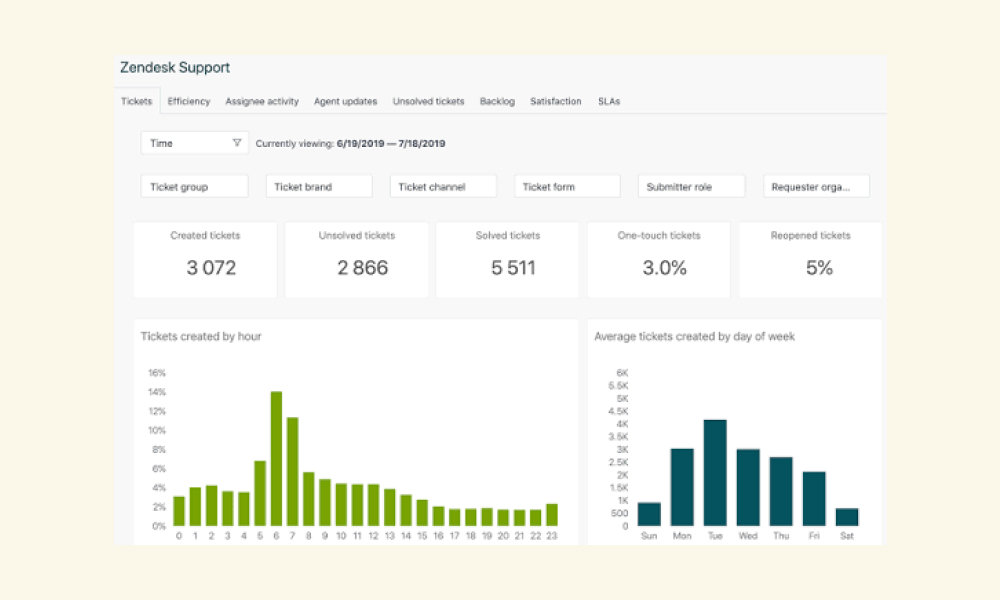Screen dimensions: 1000x600
Task: Switch to the Efficiency tab
Action: coord(189,101)
